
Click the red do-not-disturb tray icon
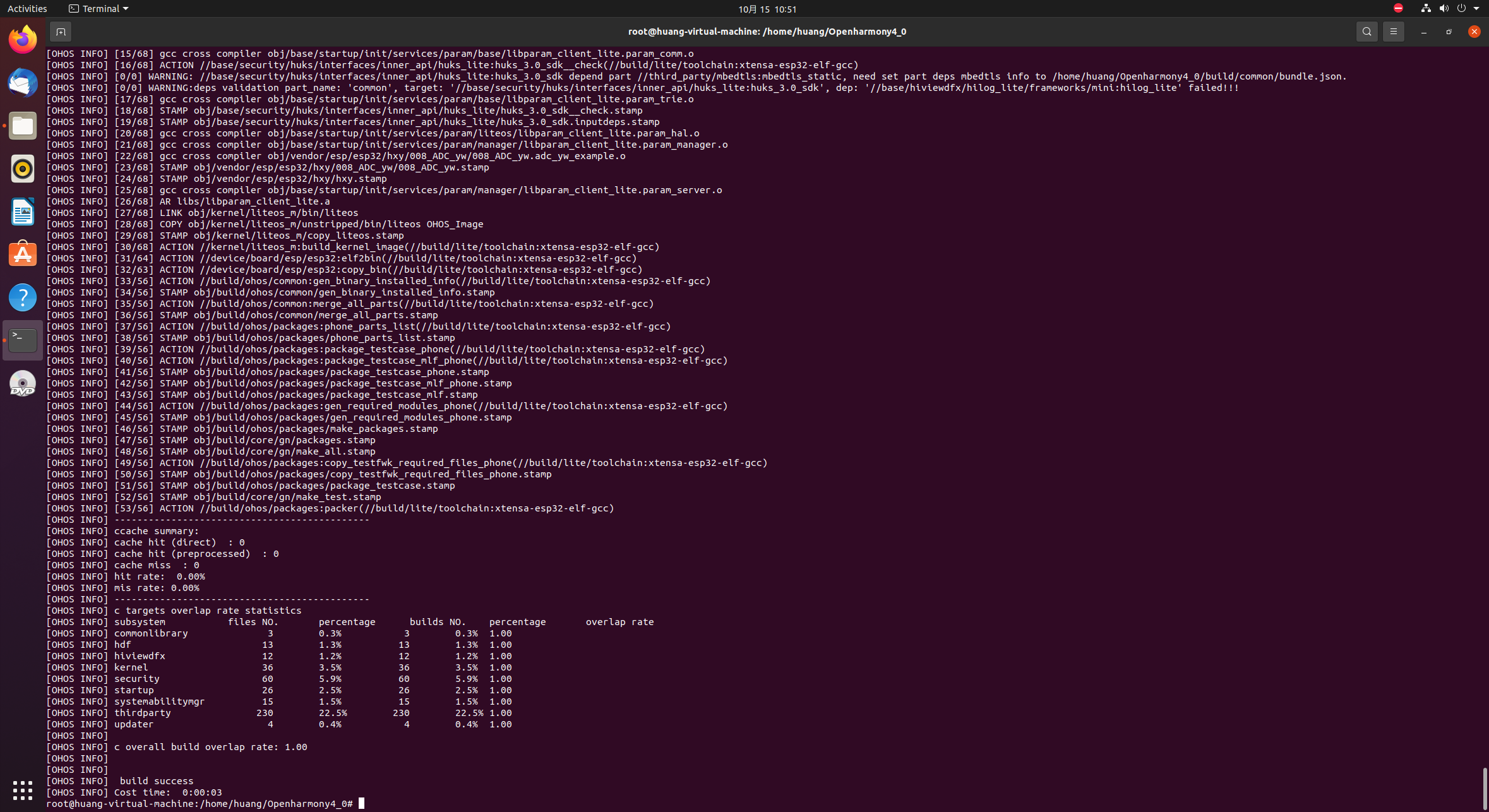pos(1398,8)
